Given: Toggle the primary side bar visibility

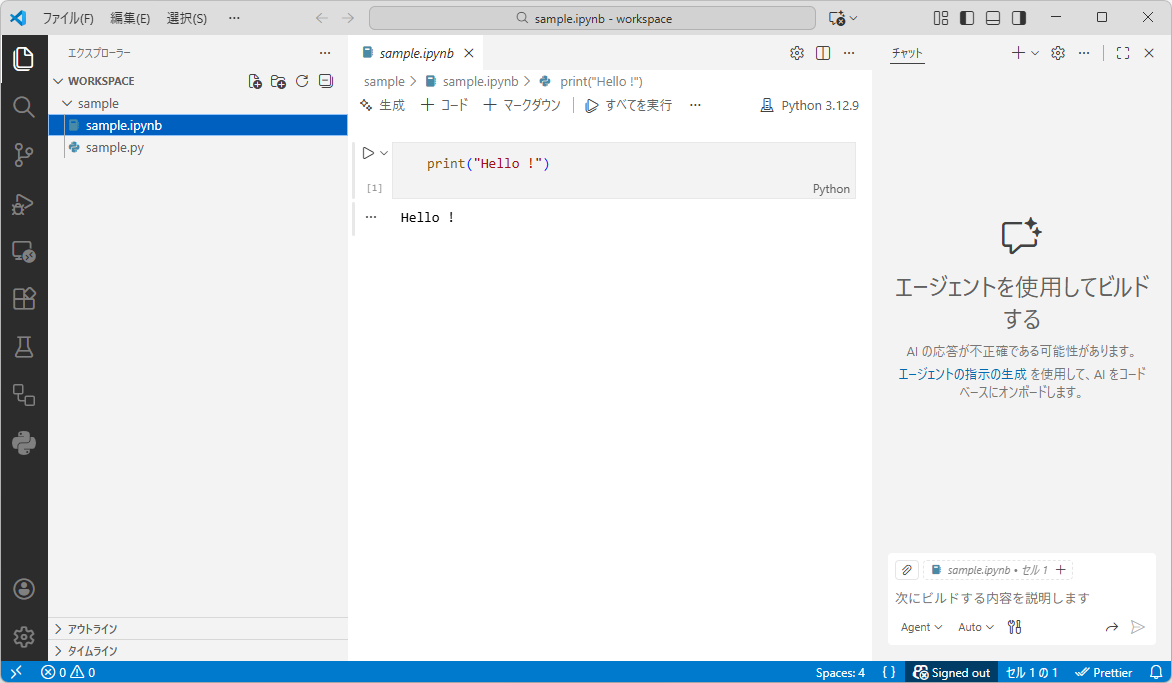Looking at the screenshot, I should [967, 18].
